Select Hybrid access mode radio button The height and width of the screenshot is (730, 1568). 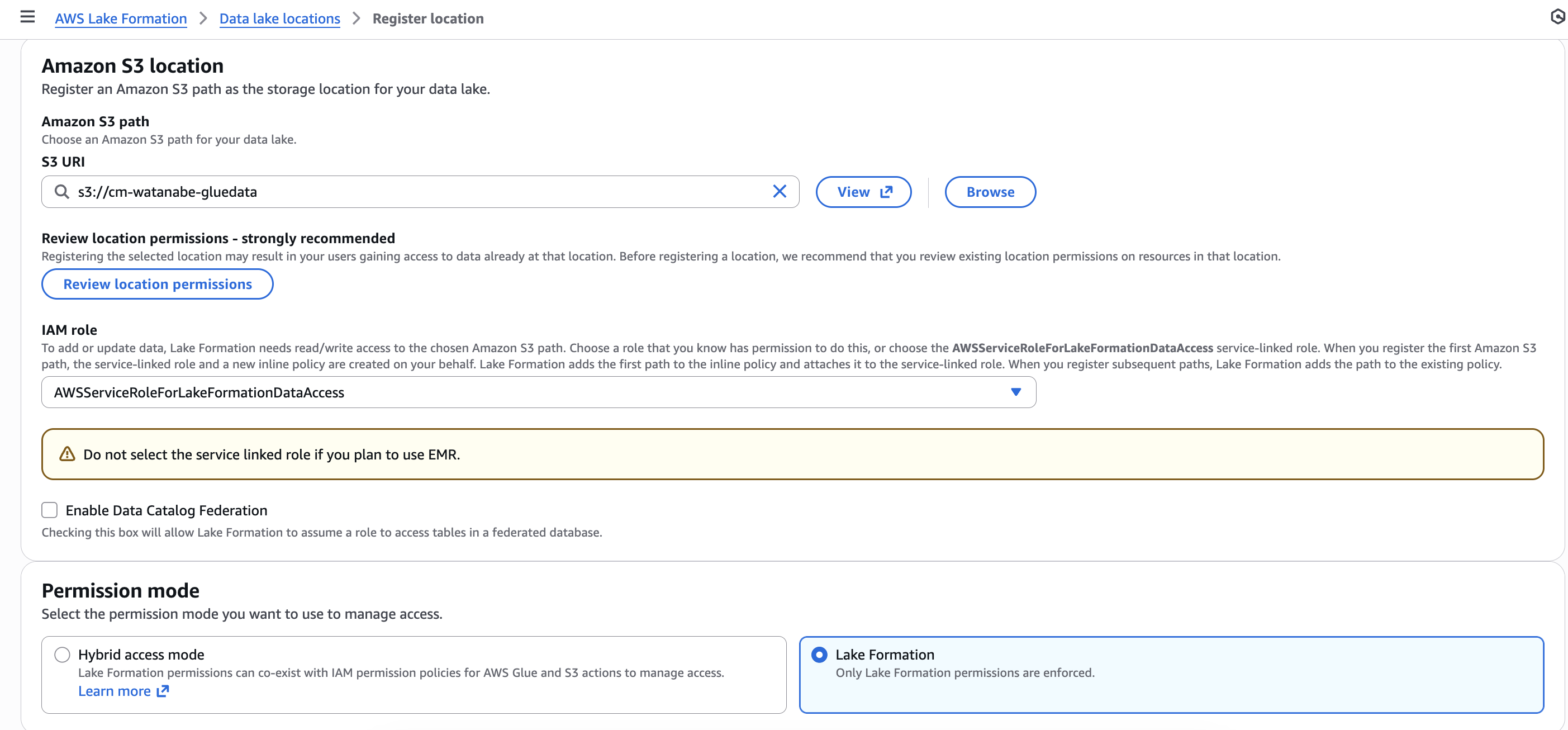click(x=62, y=655)
